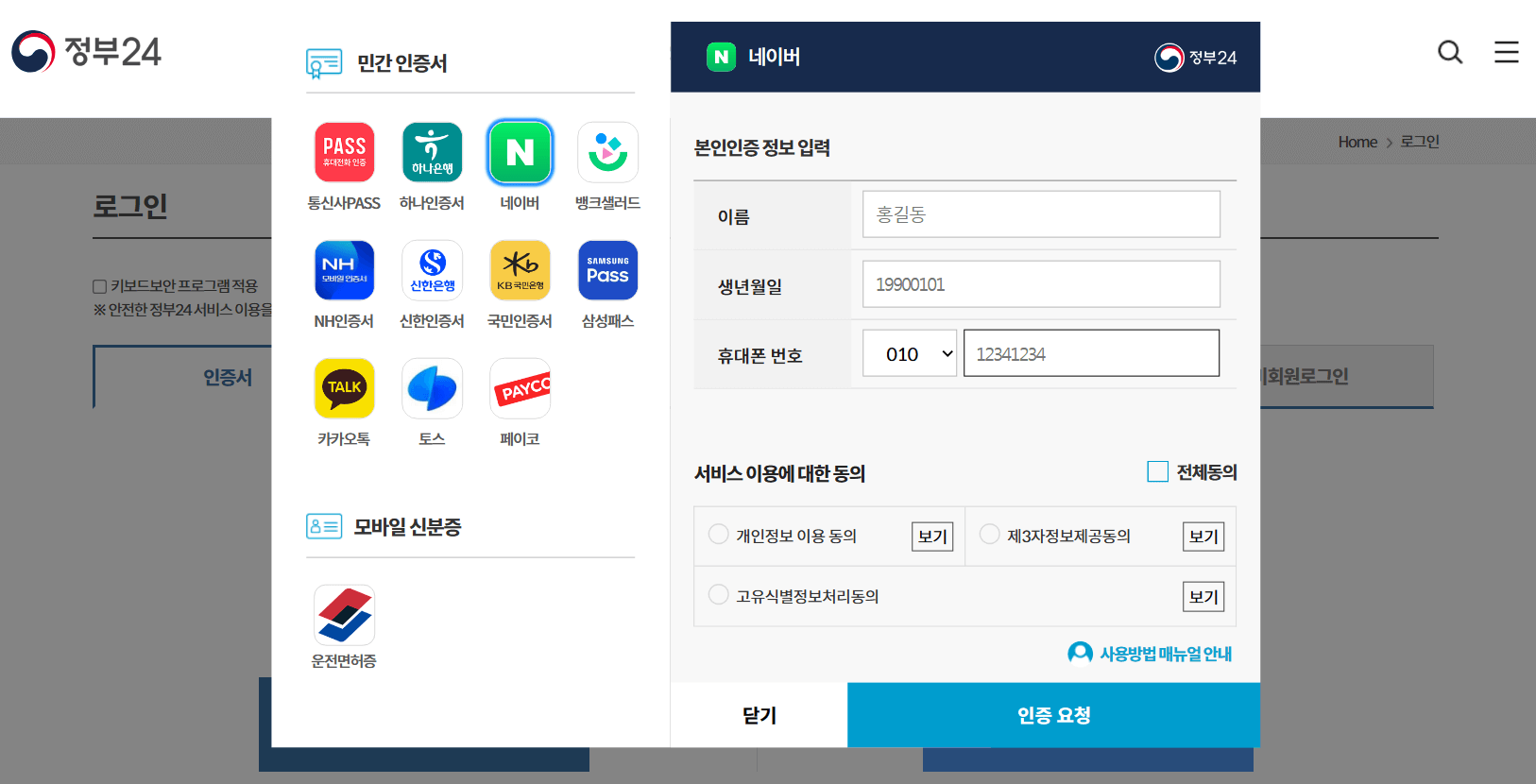Select the KB 국민인증서 icon
The width and height of the screenshot is (1536, 784).
pos(520,270)
